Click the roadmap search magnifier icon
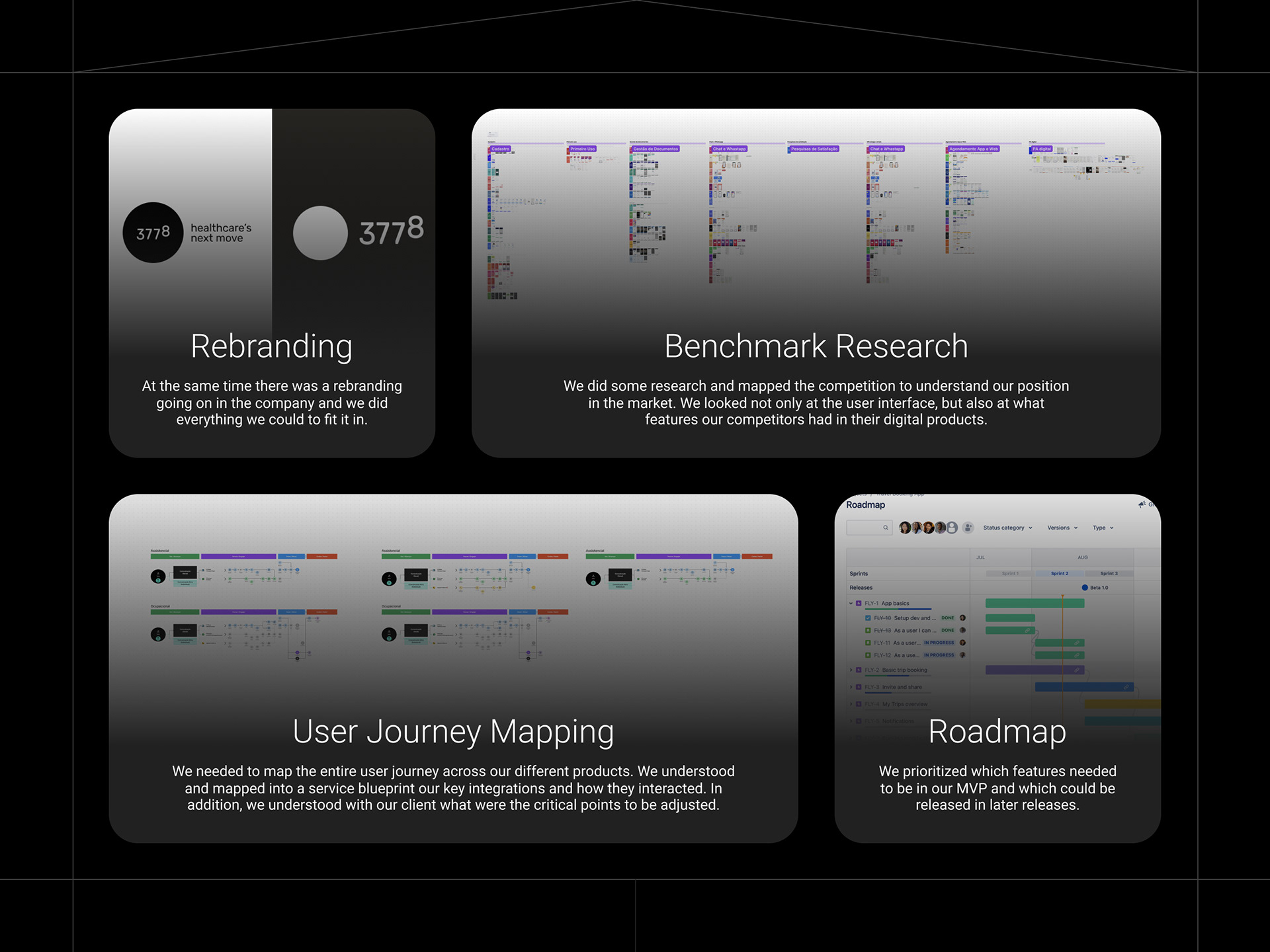This screenshot has width=1270, height=952. (886, 528)
